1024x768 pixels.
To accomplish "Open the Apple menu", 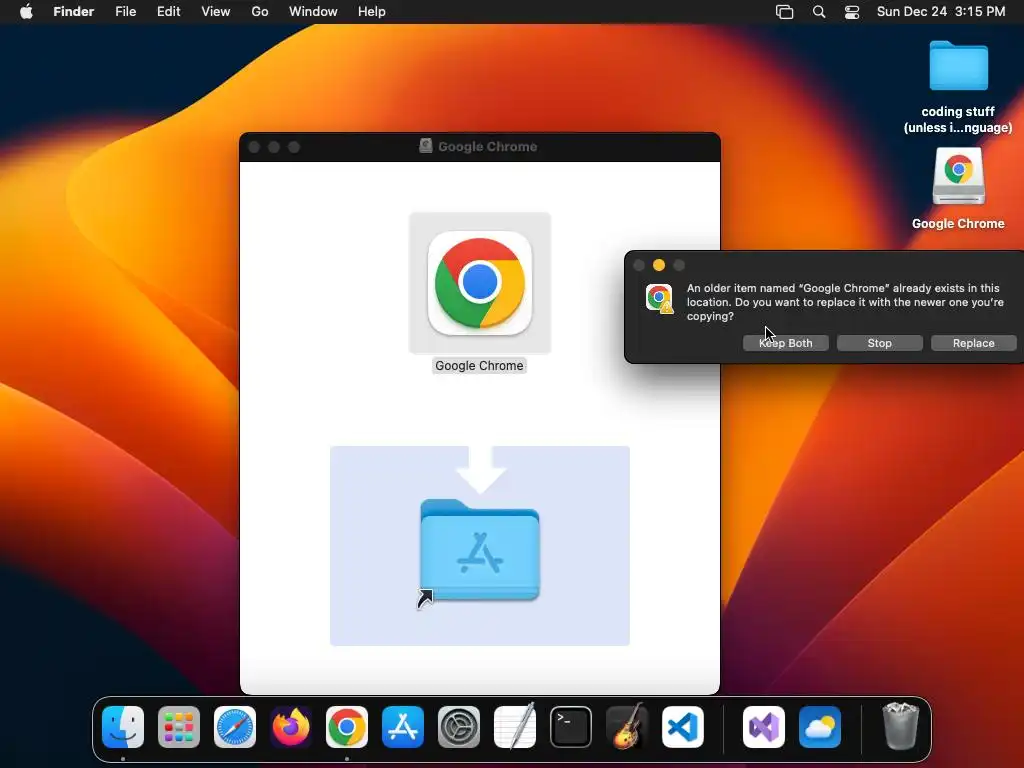I will tap(26, 12).
